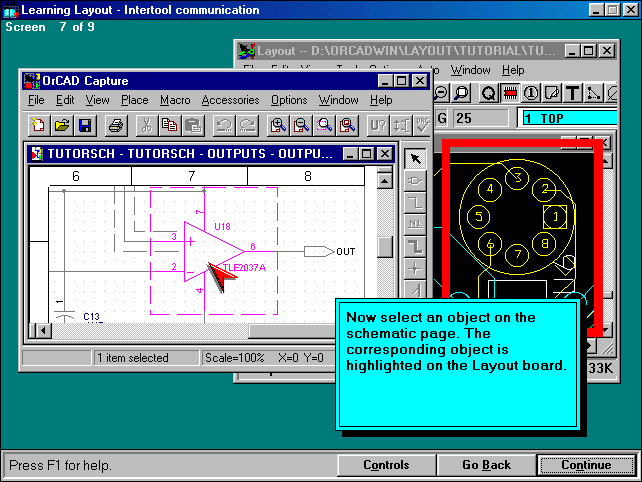Click the New document icon in Capture

(x=38, y=125)
